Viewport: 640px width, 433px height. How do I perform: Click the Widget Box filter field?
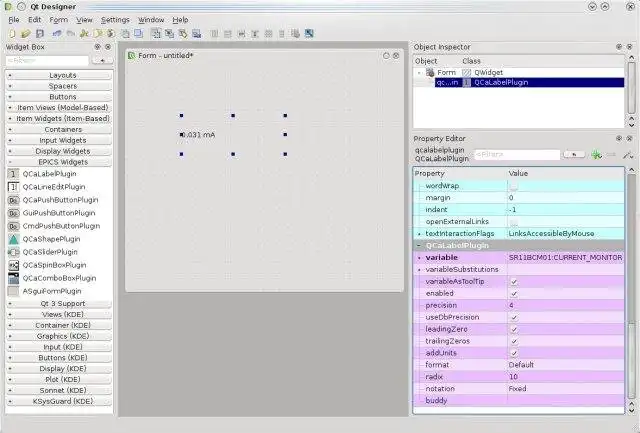(x=47, y=60)
